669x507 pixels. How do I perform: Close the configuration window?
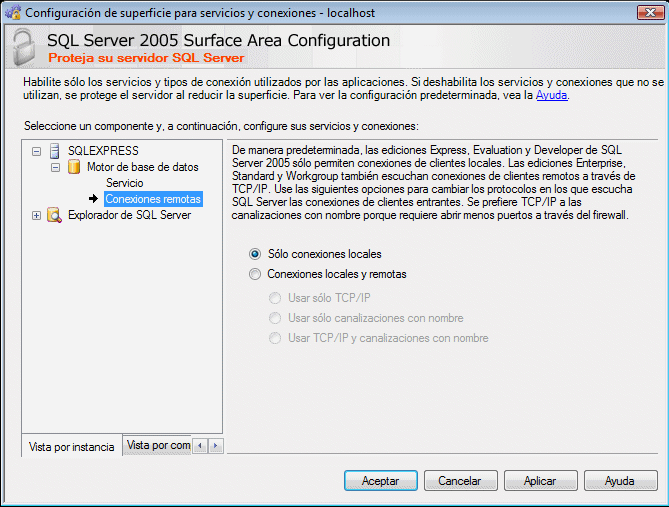(x=650, y=12)
